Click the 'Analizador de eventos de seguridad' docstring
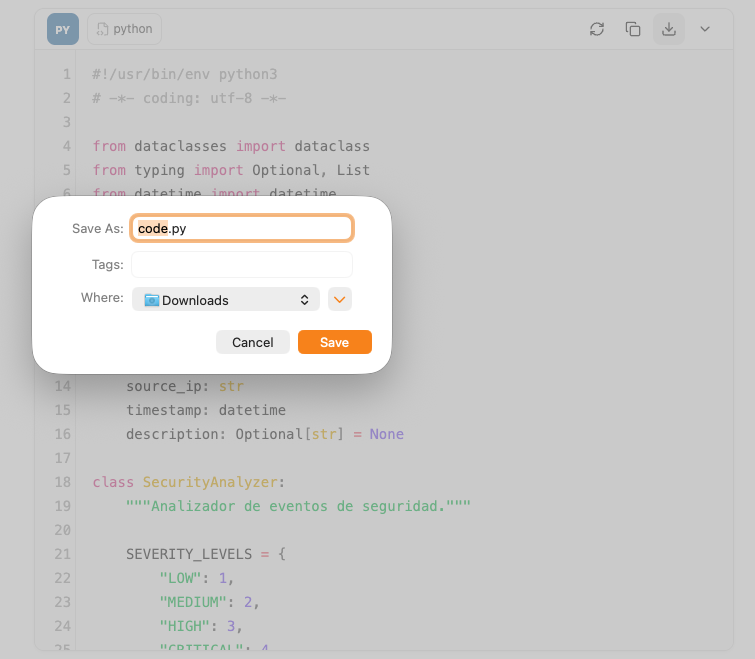This screenshot has height=659, width=755. click(298, 506)
